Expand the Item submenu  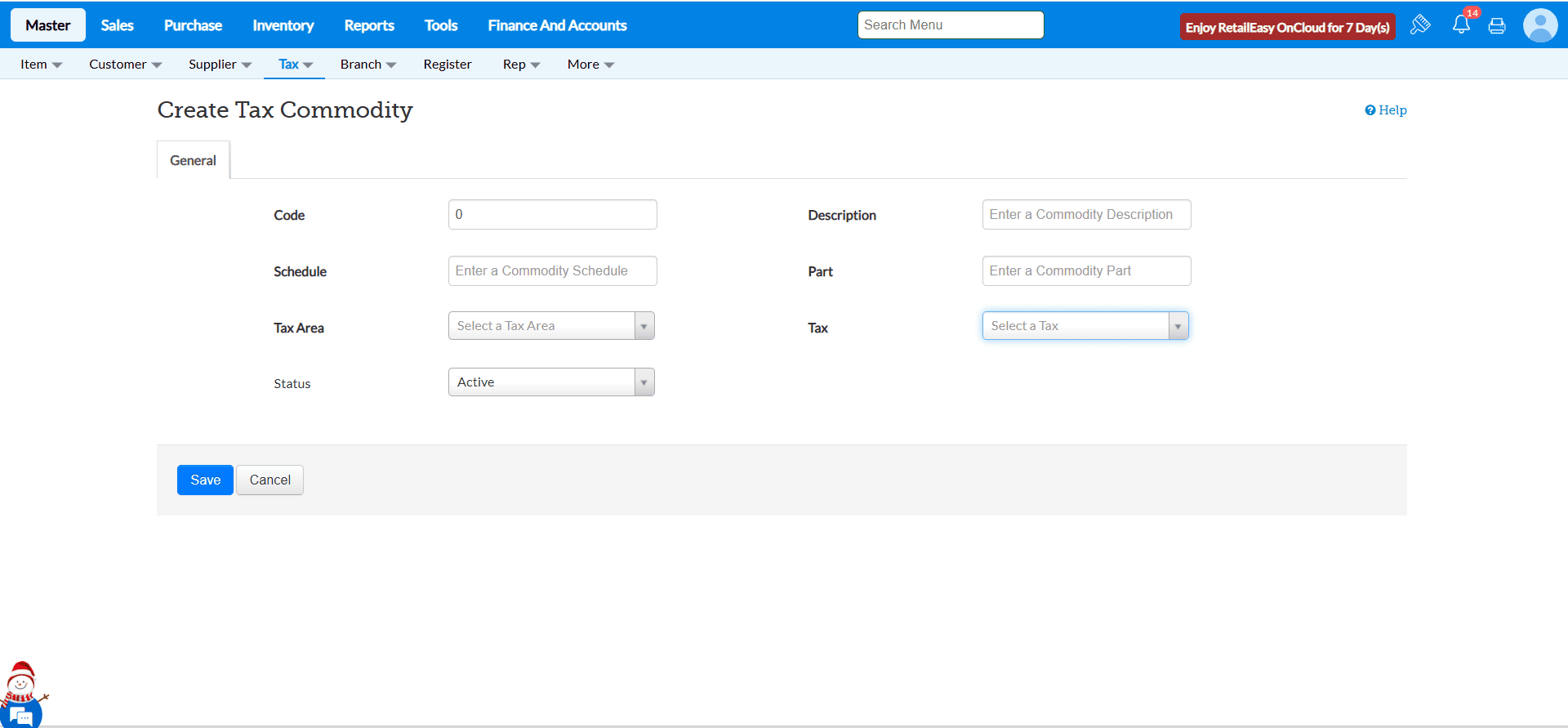[41, 64]
